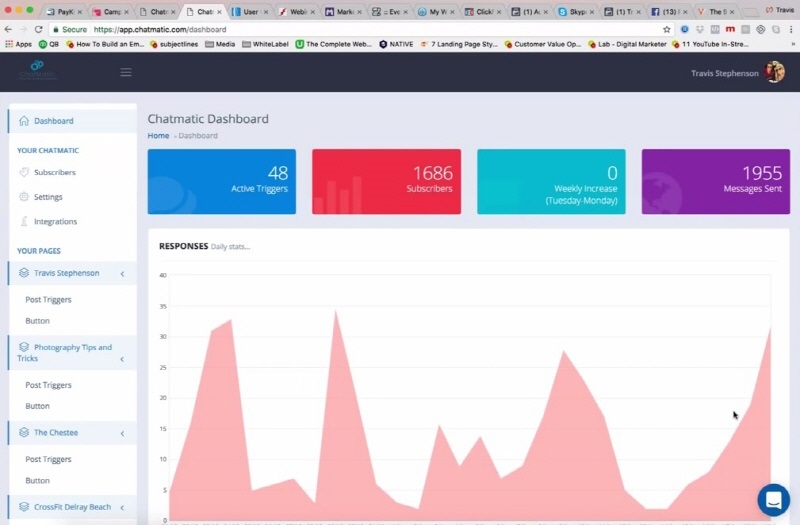The width and height of the screenshot is (800, 525).
Task: Open the Weekly Increase card
Action: [x=552, y=182]
